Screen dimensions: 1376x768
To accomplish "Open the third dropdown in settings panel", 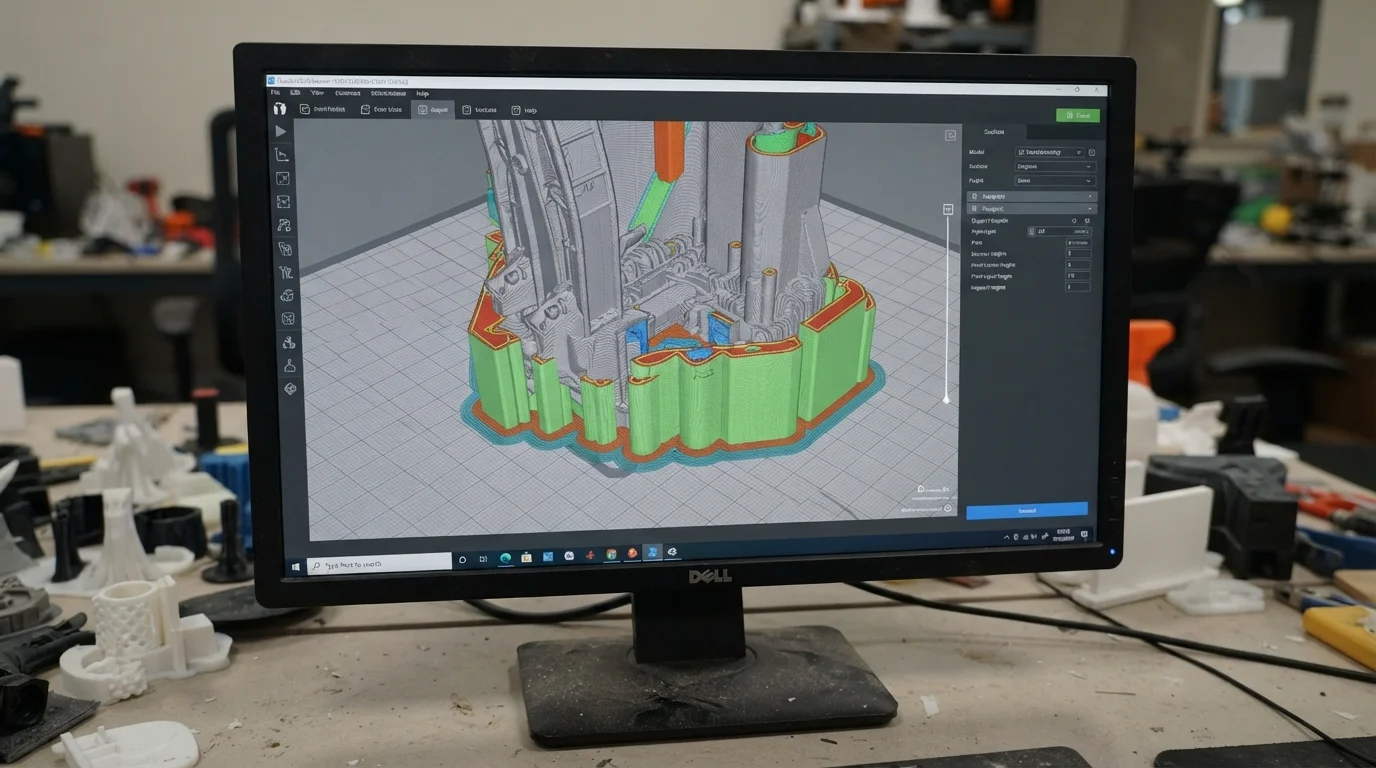I will (1055, 180).
